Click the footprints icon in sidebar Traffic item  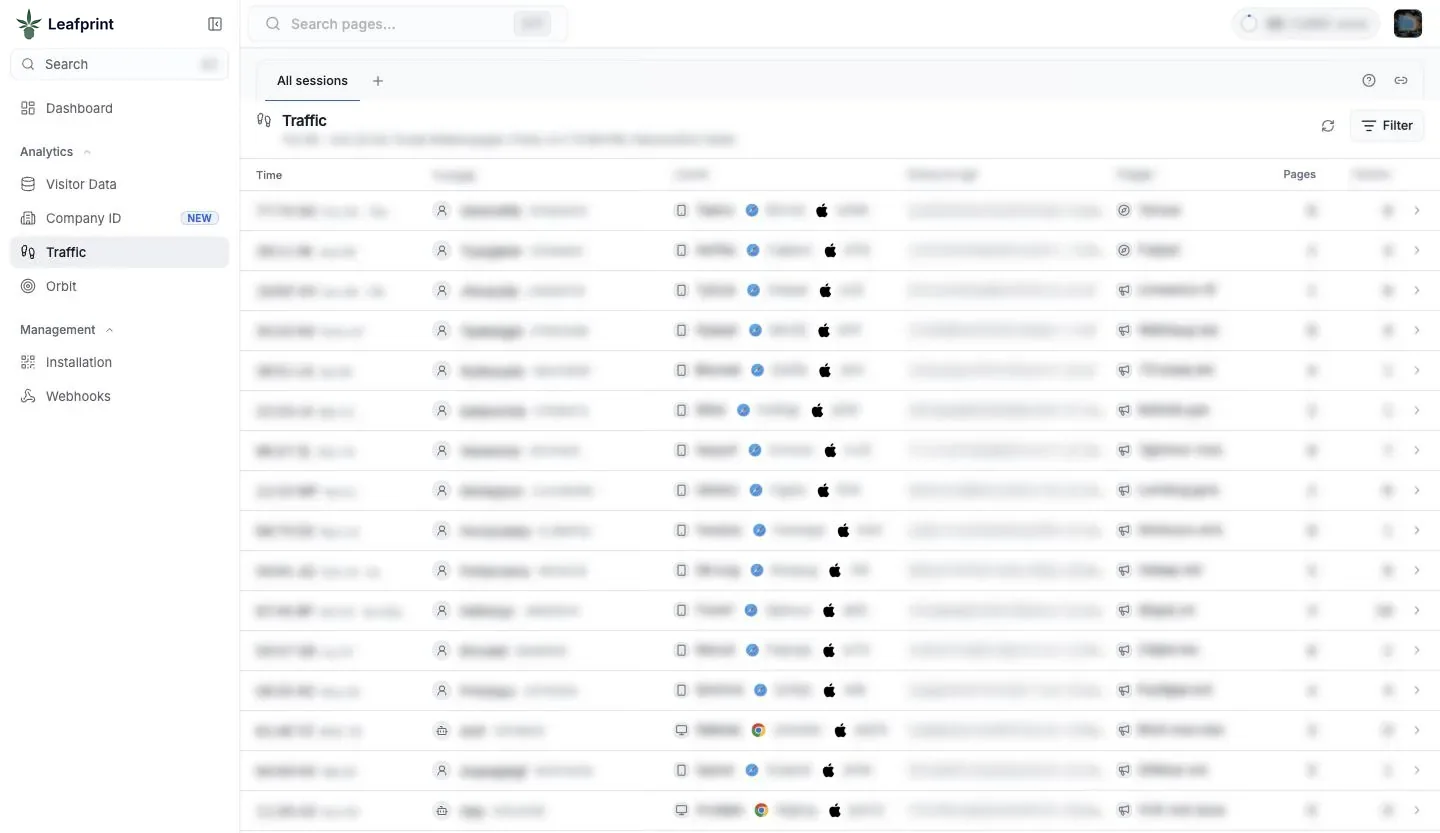pyautogui.click(x=28, y=252)
